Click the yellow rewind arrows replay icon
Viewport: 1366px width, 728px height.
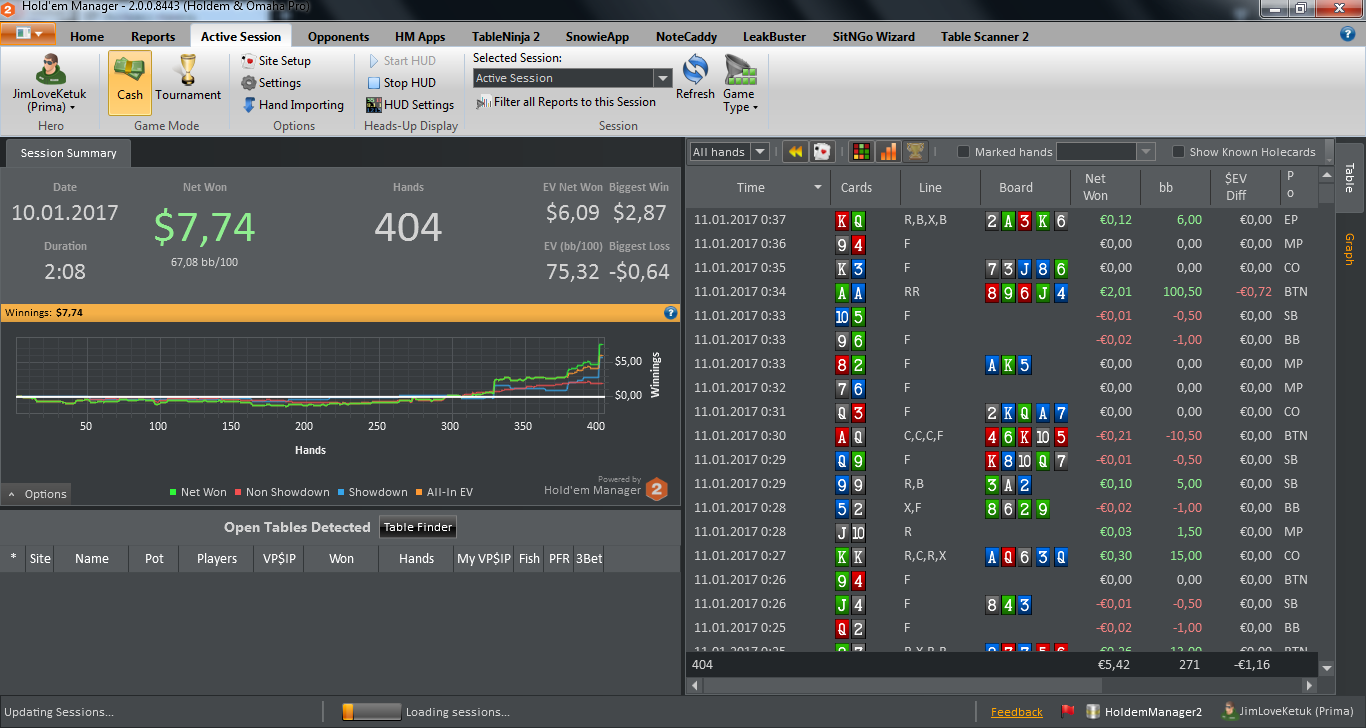[795, 152]
